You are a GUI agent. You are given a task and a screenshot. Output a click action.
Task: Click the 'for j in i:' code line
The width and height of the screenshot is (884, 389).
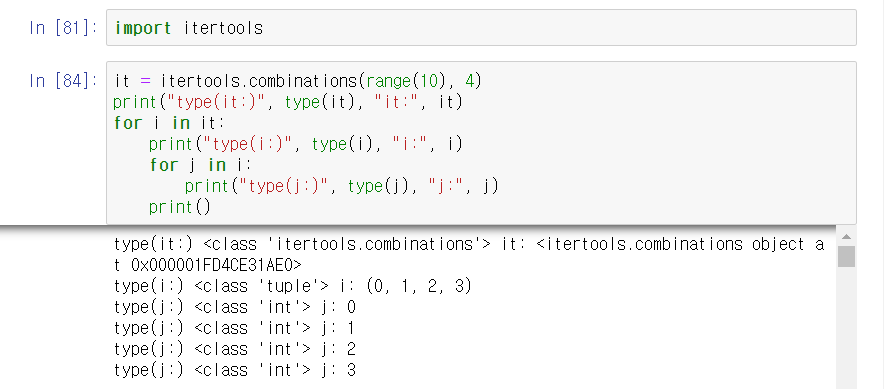tap(201, 165)
